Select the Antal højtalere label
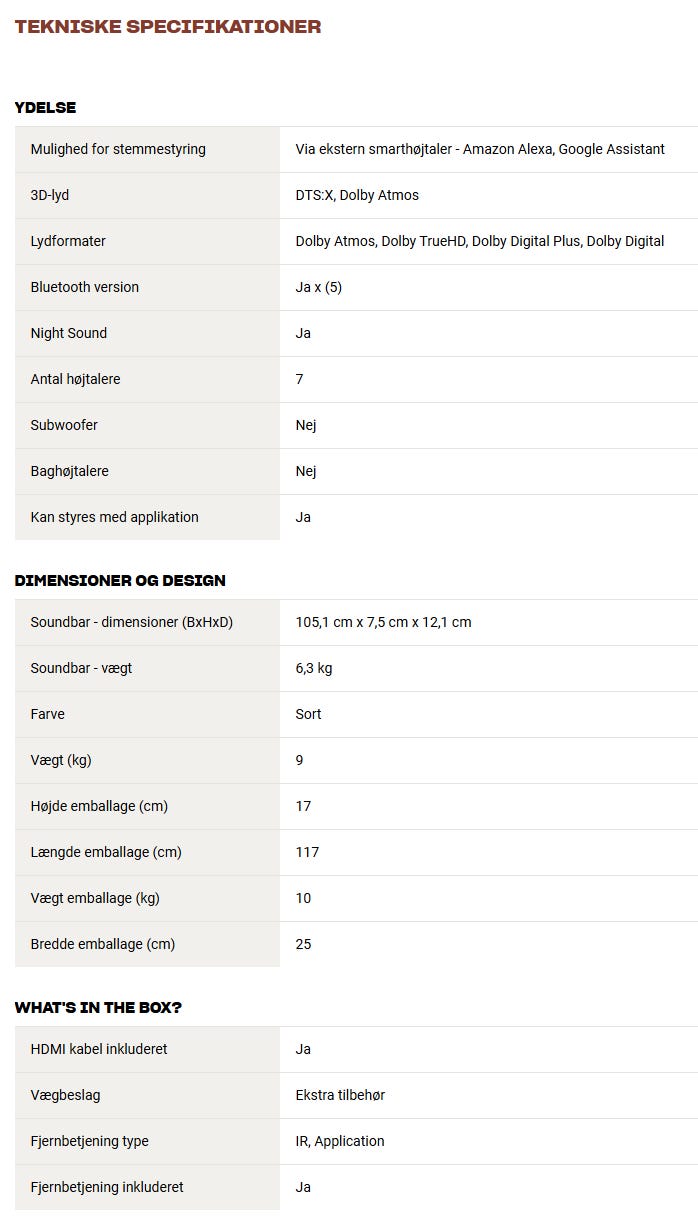Image resolution: width=698 pixels, height=1221 pixels. (x=75, y=379)
